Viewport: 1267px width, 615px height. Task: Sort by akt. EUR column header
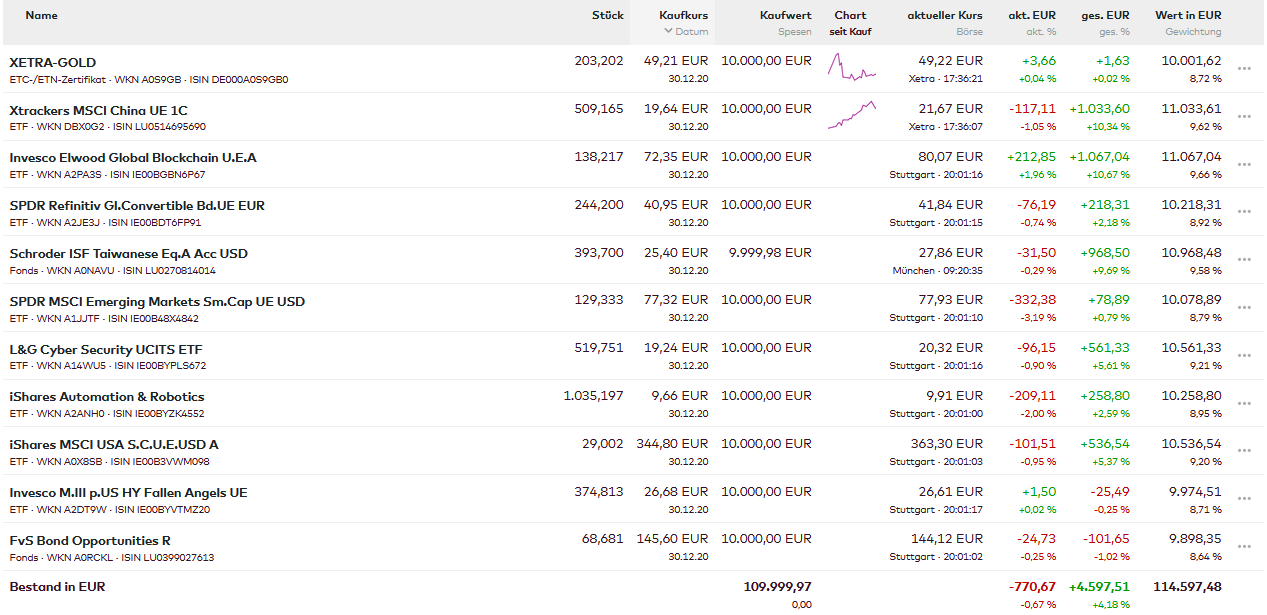click(x=1032, y=15)
